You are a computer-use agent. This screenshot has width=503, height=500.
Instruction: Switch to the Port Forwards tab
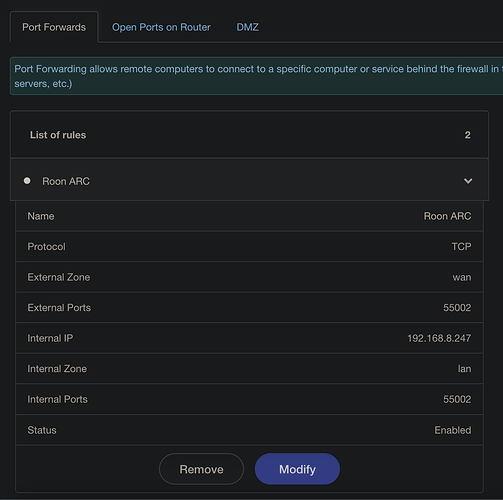coord(54,27)
